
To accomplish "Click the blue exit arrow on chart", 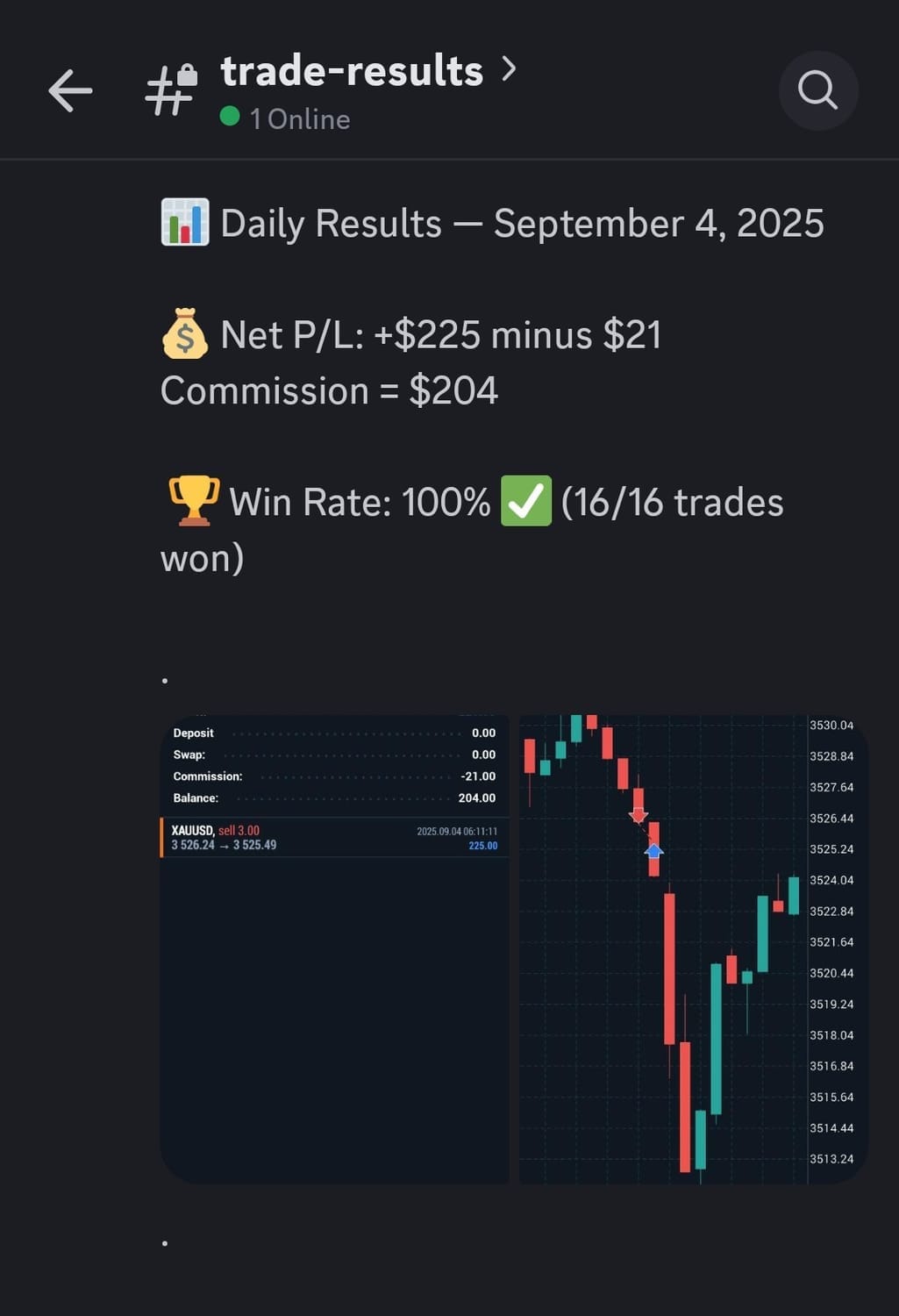I will pos(653,850).
